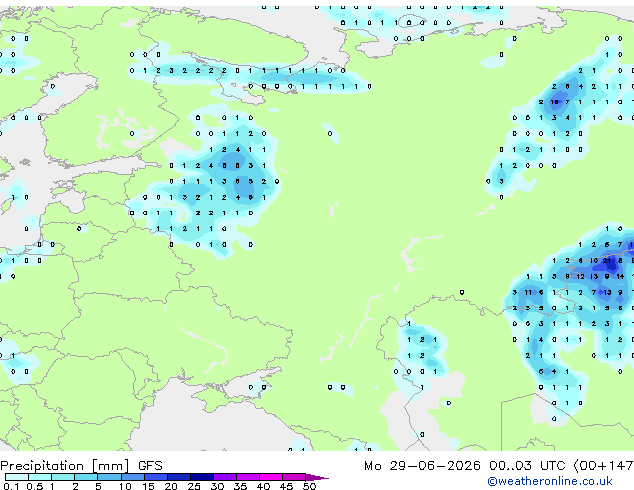Click the legend label '50'
The height and width of the screenshot is (490, 634).
click(x=309, y=486)
